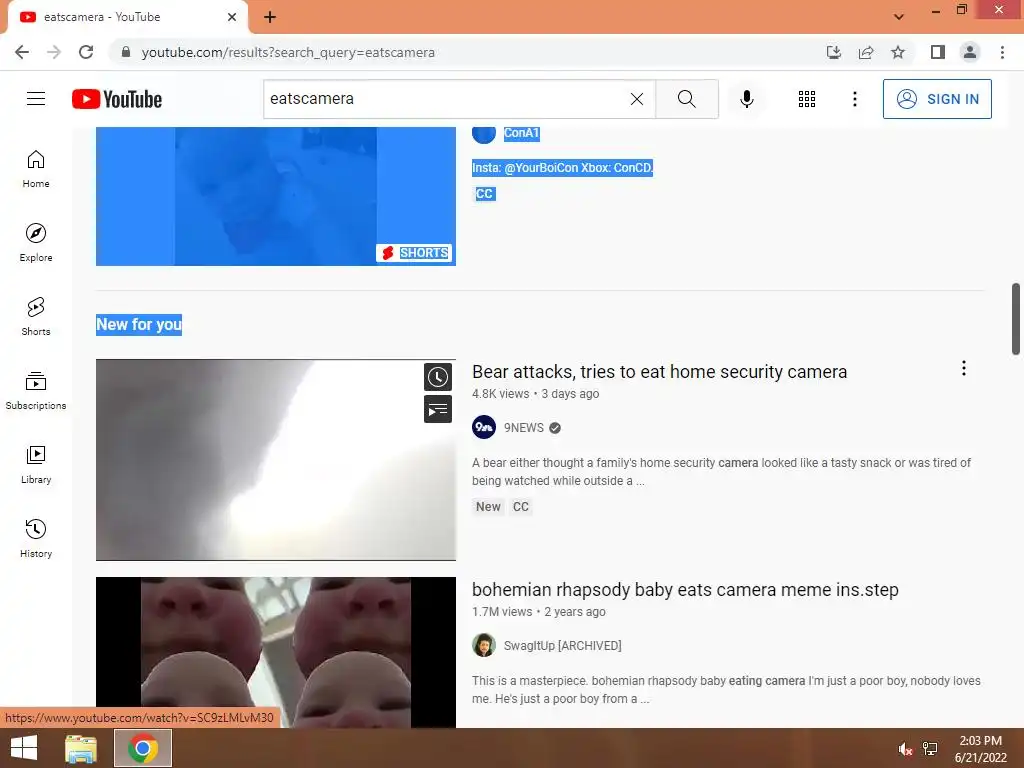
Task: Expand the tab search chevron
Action: (899, 17)
